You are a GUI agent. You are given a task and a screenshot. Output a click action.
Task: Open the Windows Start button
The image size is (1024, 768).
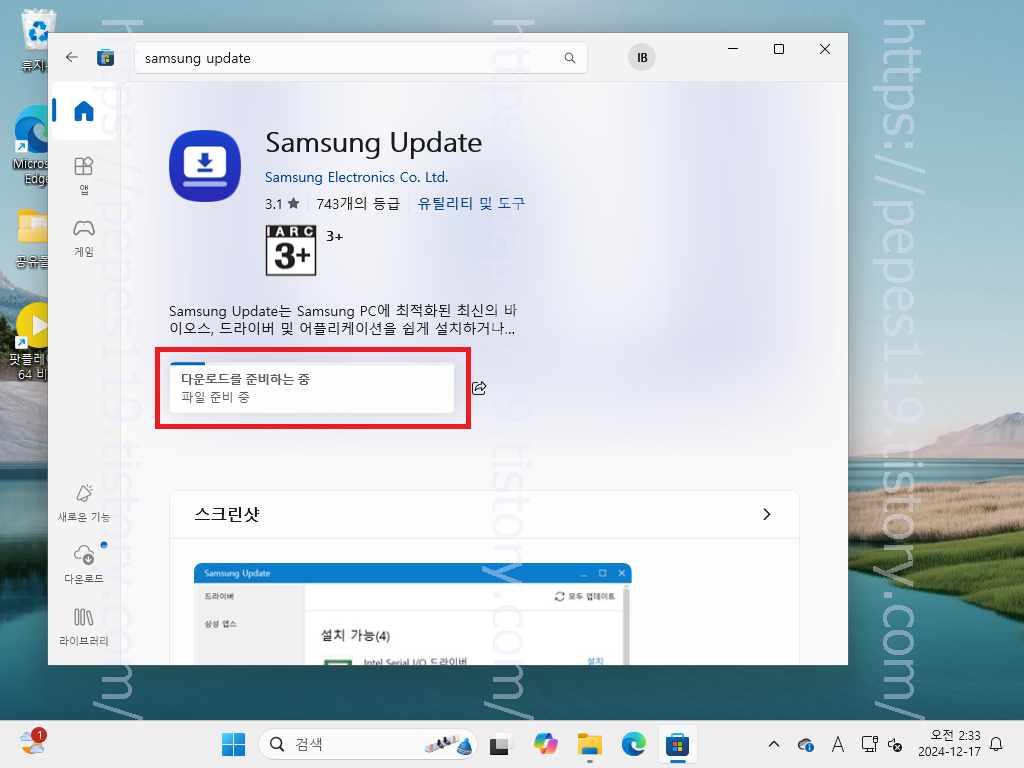tap(233, 744)
